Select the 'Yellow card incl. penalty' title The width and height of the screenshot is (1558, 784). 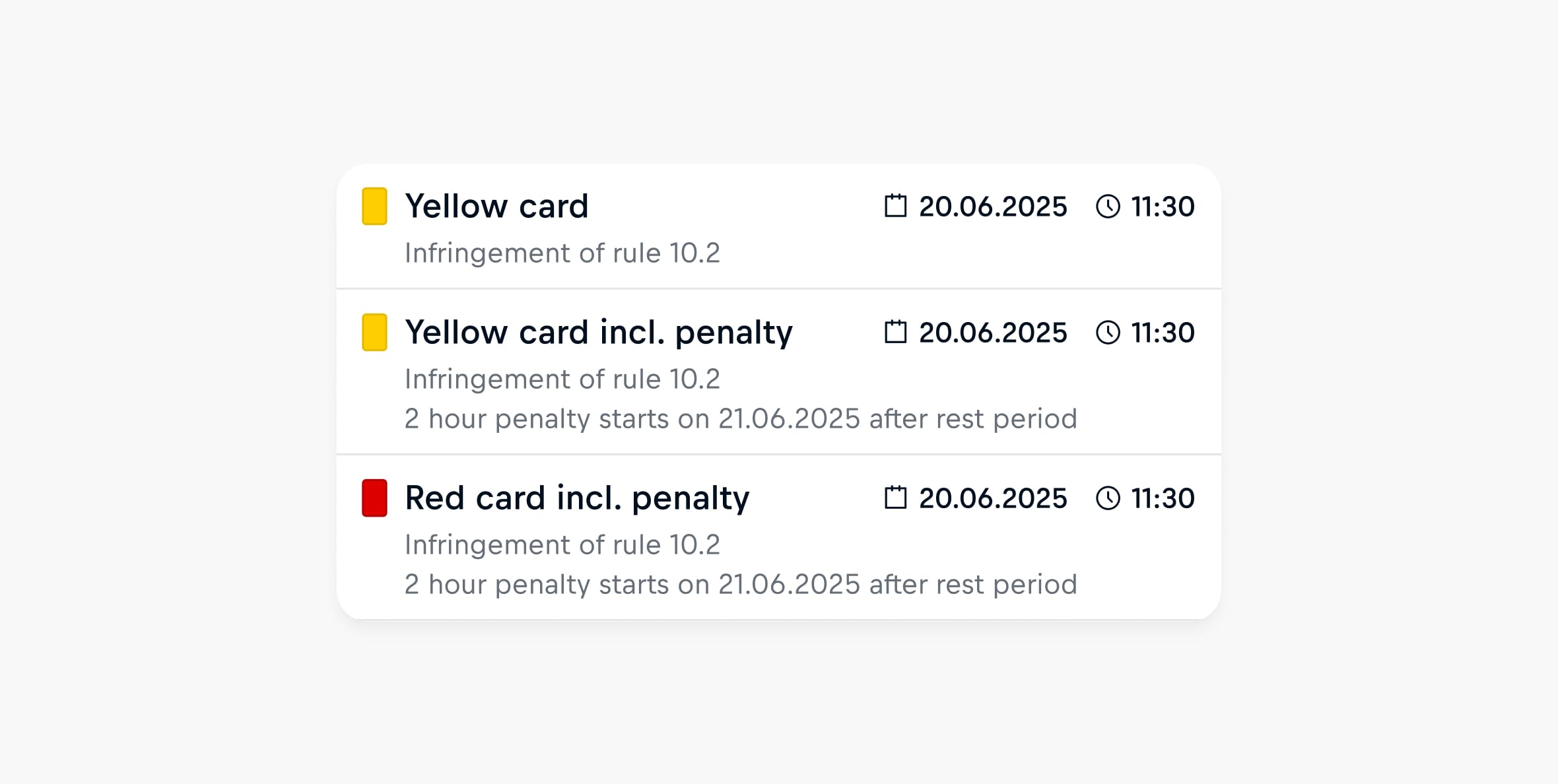[598, 333]
